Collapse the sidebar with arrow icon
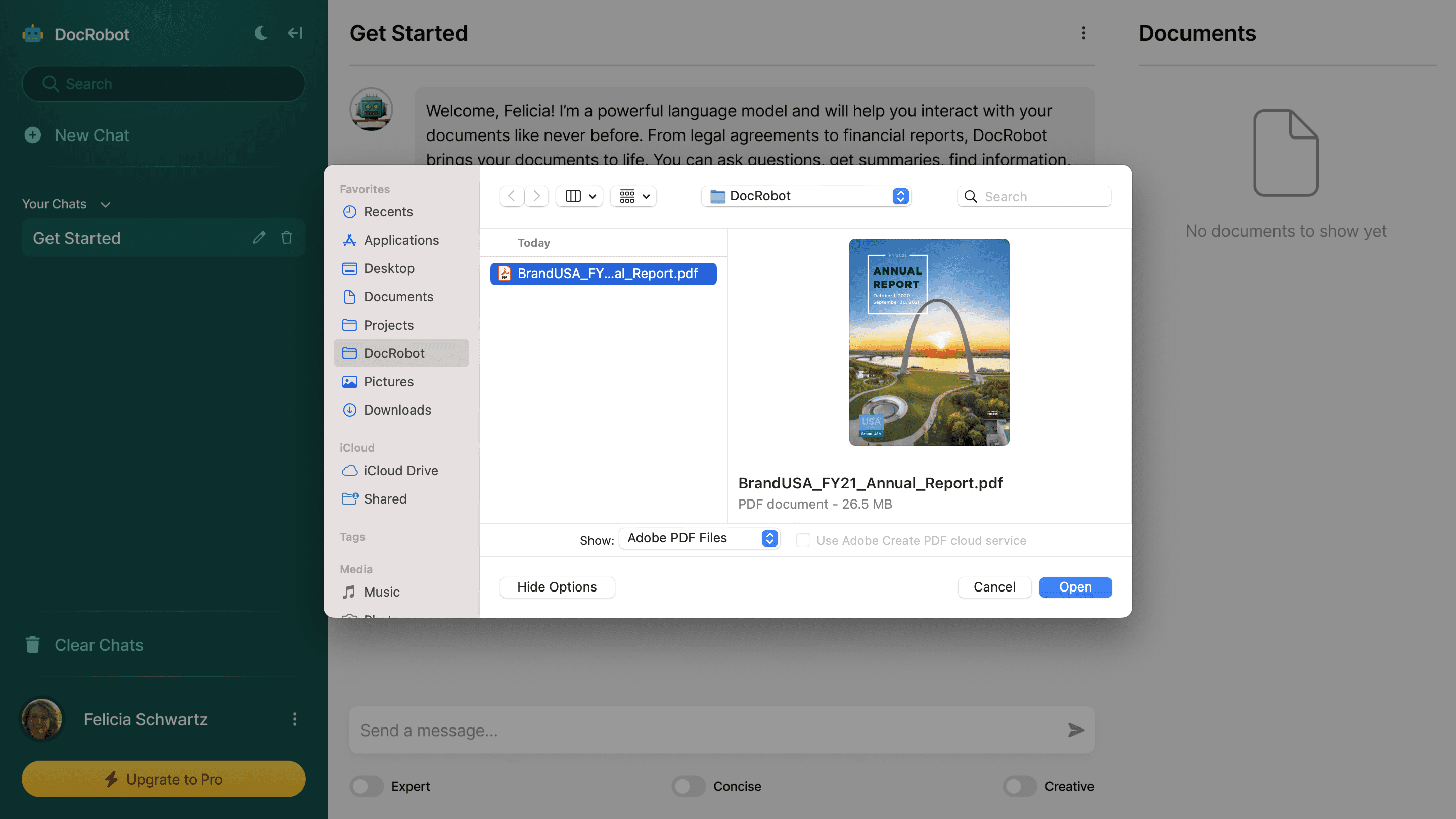Viewport: 1456px width, 819px height. [x=295, y=33]
